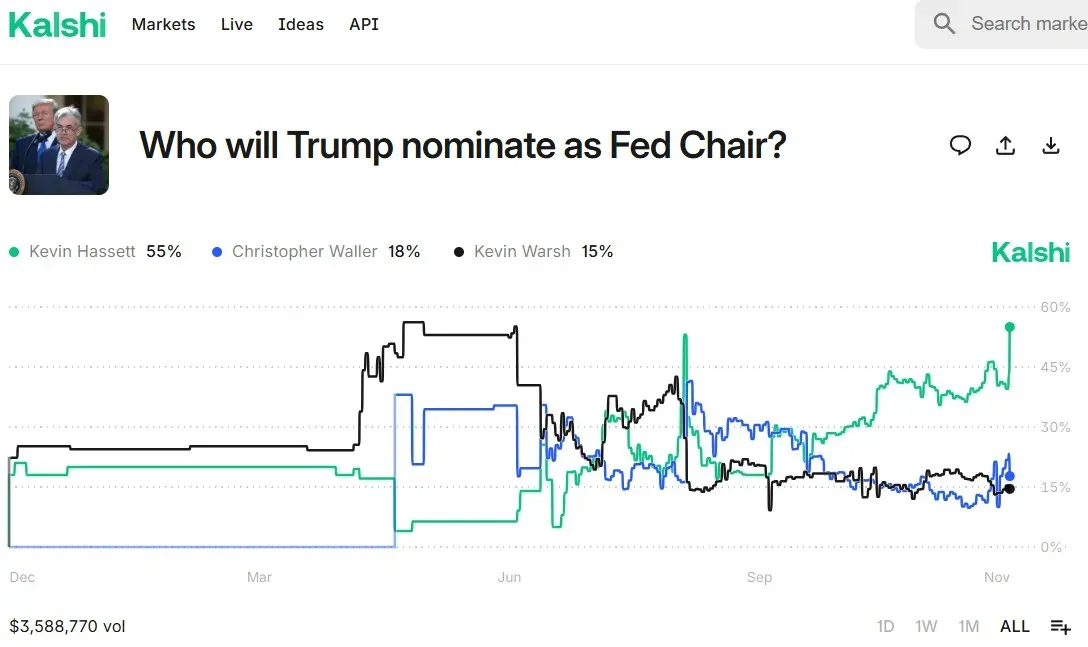Open the Markets menu

pos(163,24)
